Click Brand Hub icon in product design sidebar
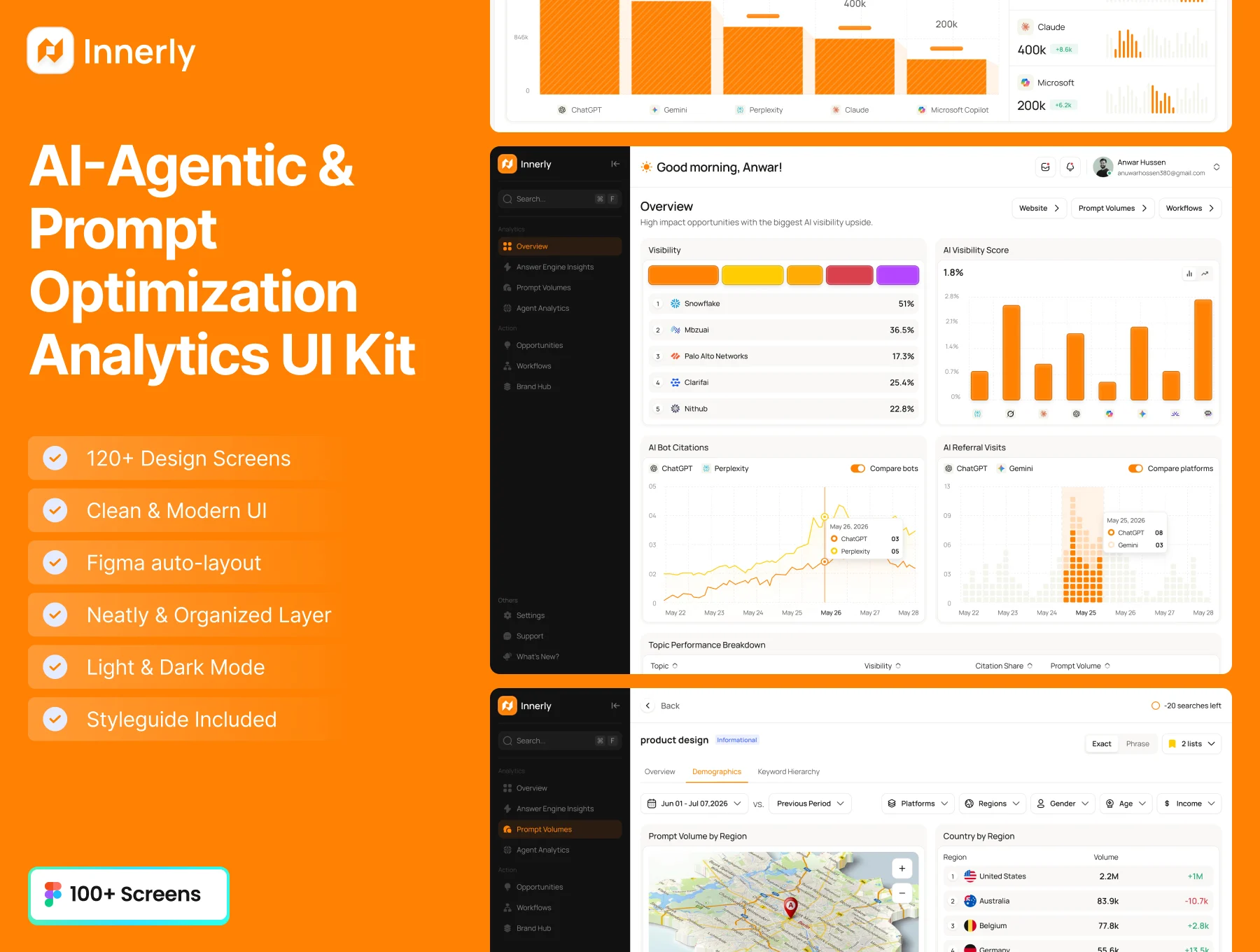Image resolution: width=1260 pixels, height=952 pixels. click(x=507, y=928)
